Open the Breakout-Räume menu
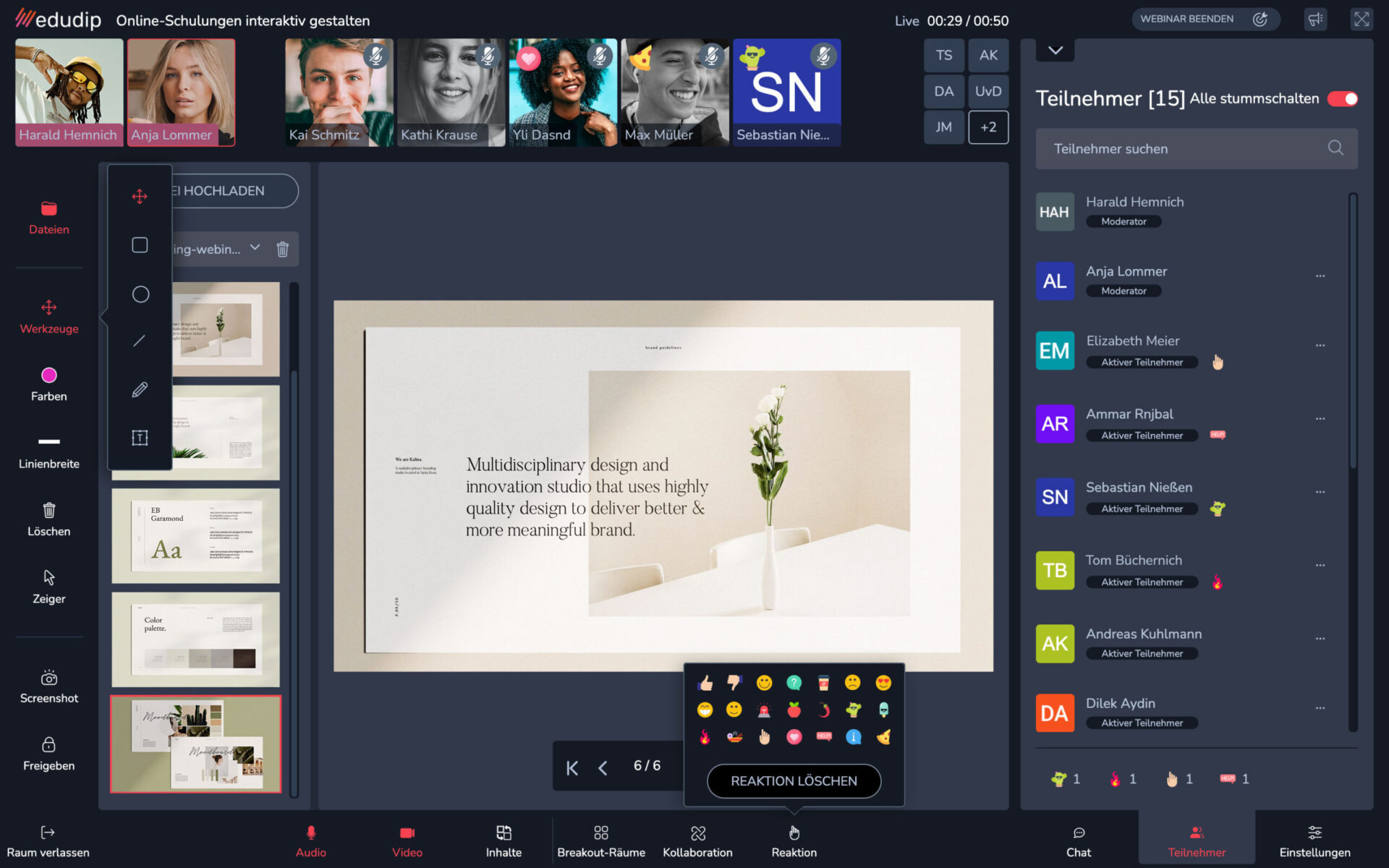 click(x=600, y=841)
